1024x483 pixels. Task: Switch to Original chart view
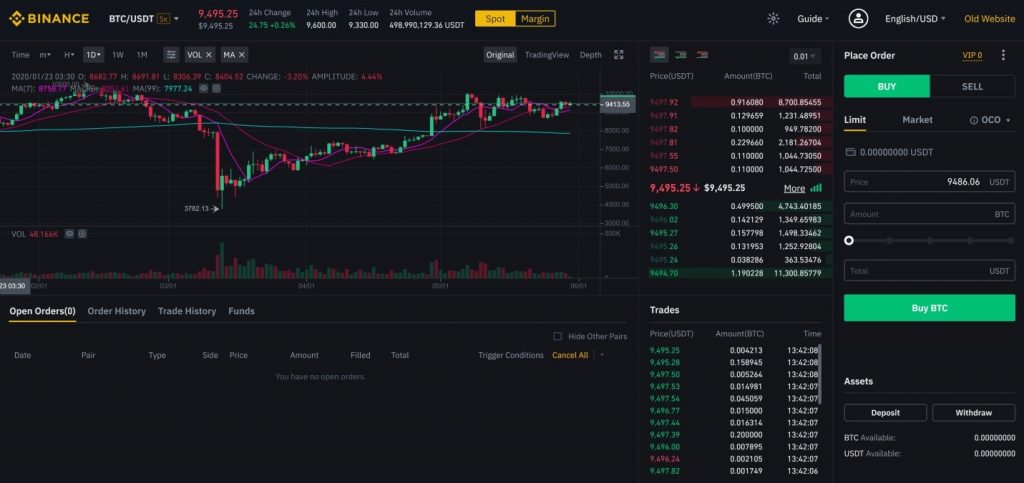pyautogui.click(x=500, y=55)
